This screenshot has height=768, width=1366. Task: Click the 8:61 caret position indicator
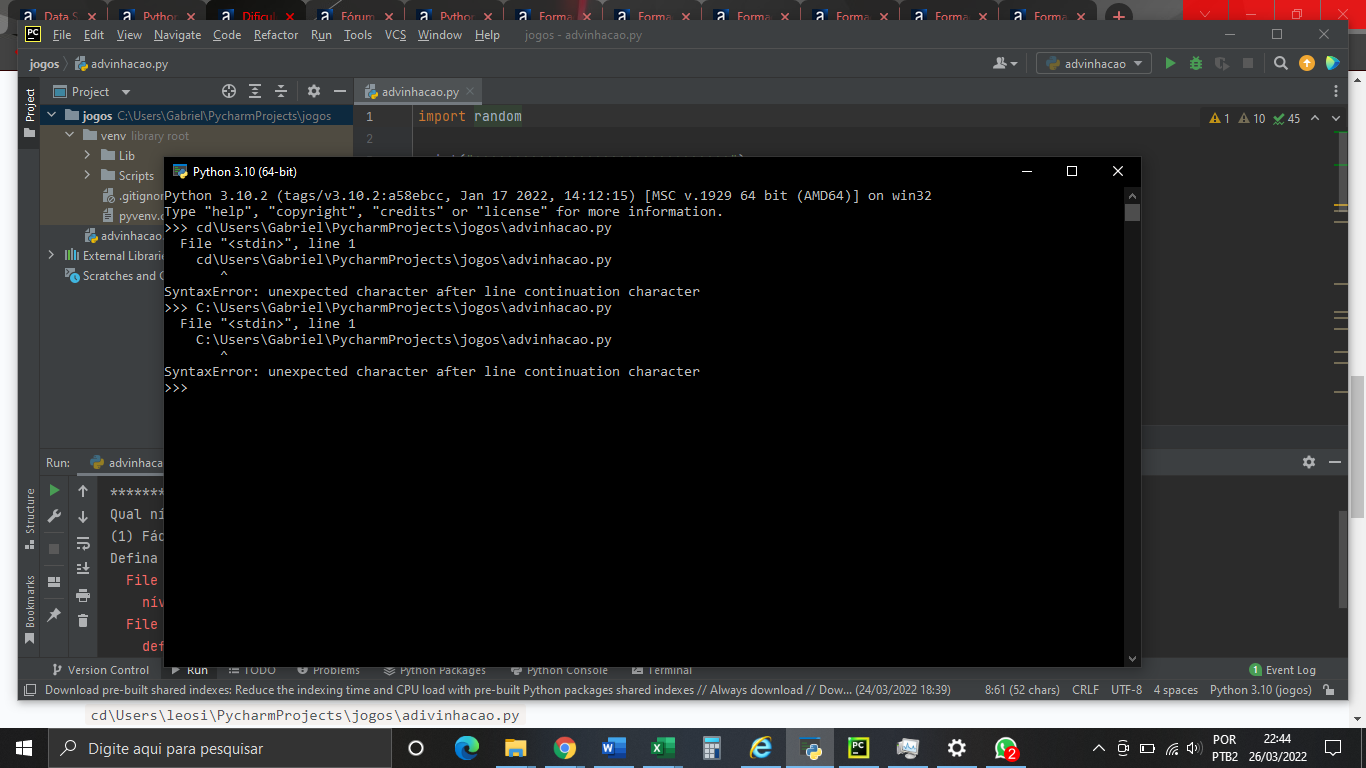[x=1022, y=690]
